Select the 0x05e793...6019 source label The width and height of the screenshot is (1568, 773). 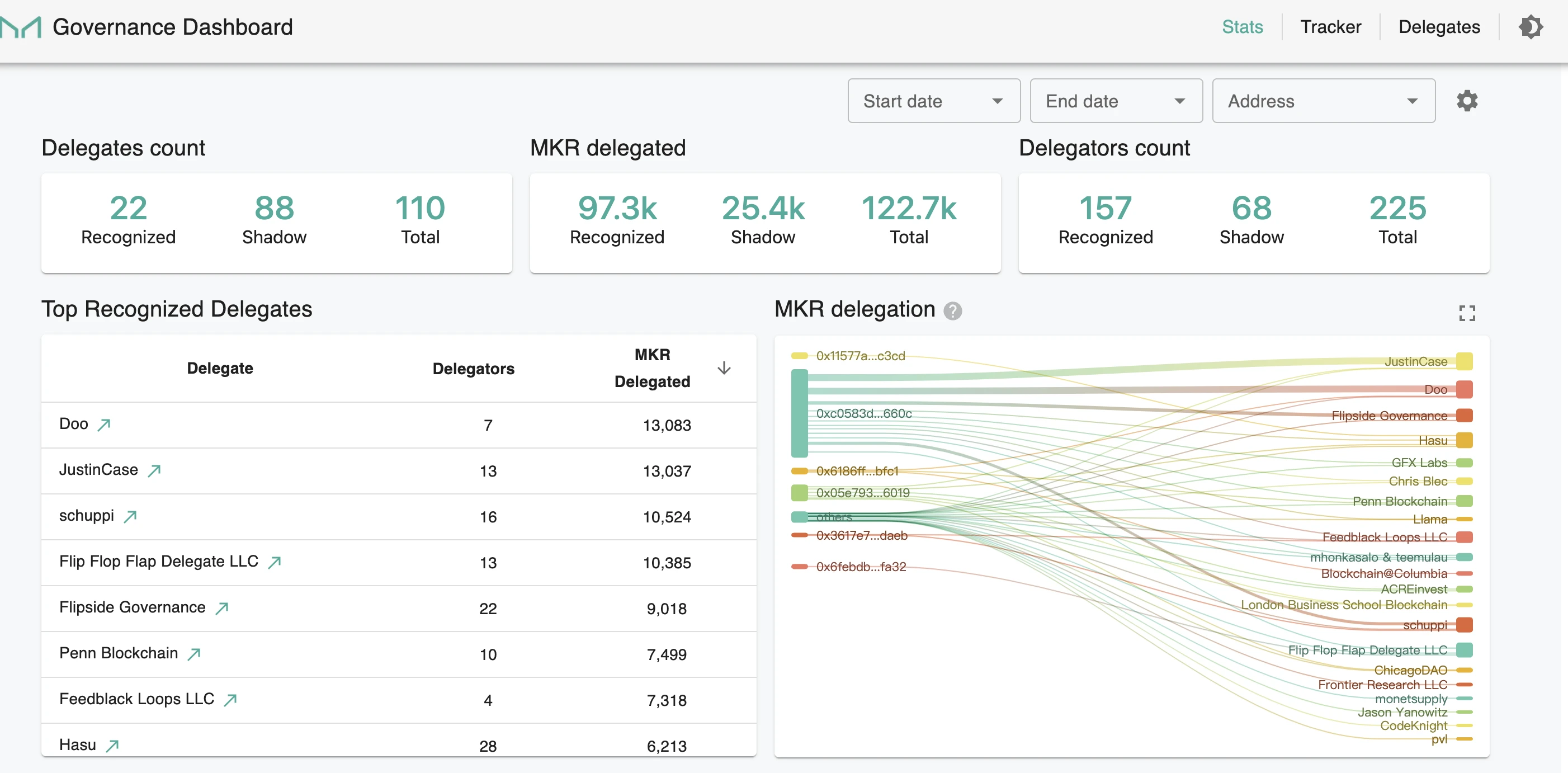(862, 493)
